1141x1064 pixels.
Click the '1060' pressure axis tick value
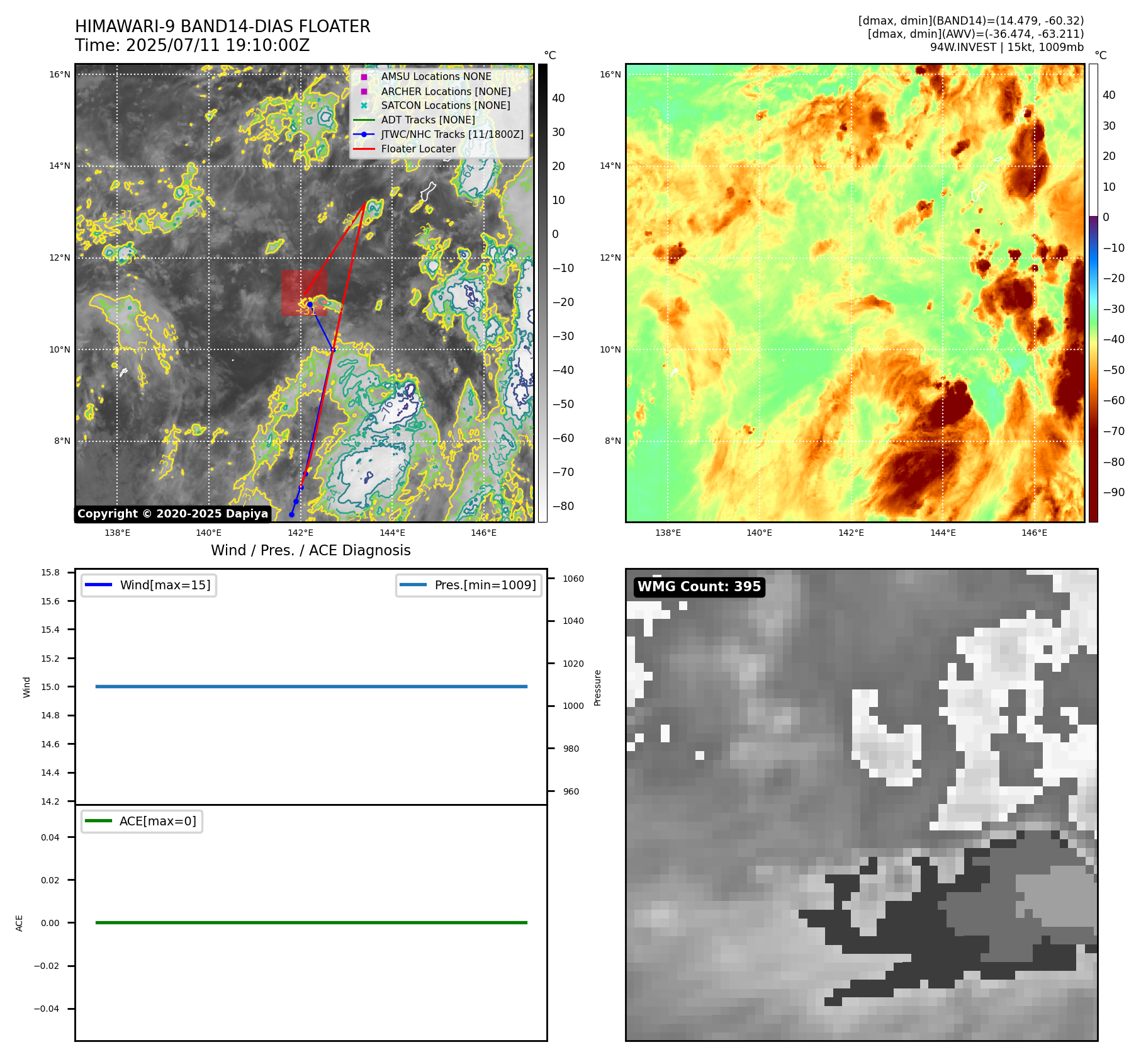pyautogui.click(x=573, y=579)
